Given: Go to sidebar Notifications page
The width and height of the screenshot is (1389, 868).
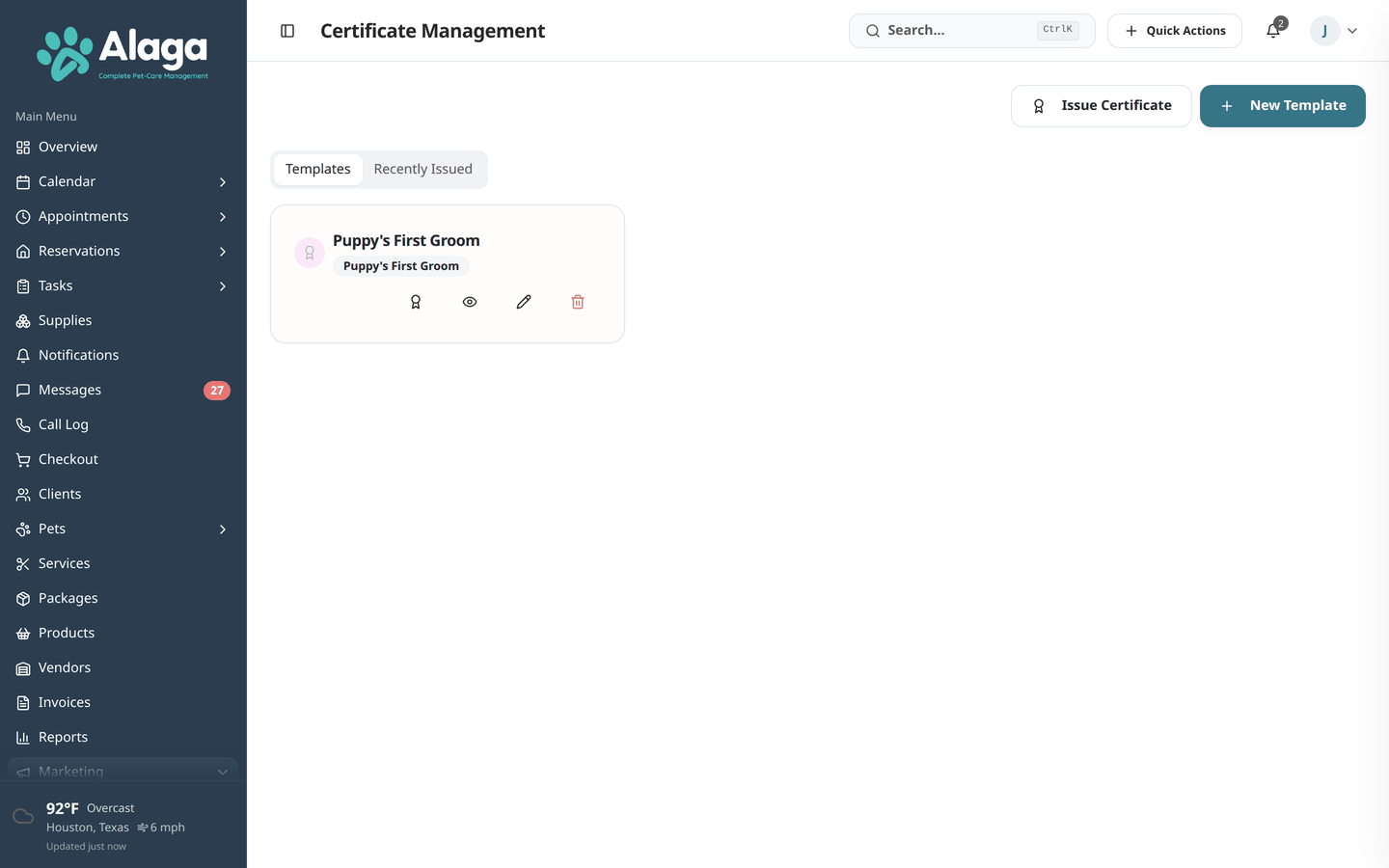Looking at the screenshot, I should (123, 355).
